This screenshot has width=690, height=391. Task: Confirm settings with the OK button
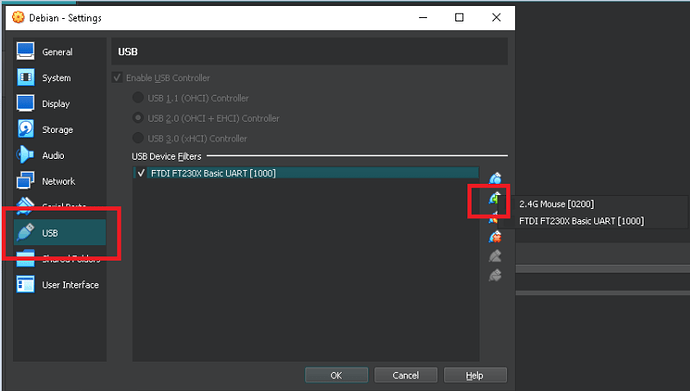click(336, 375)
